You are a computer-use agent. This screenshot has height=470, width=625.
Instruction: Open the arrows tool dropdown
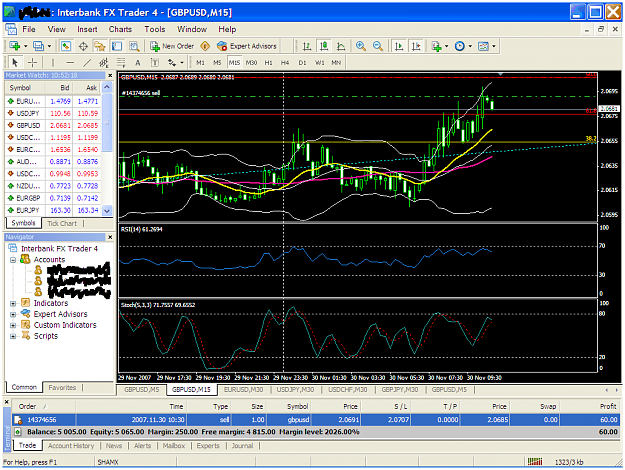tap(182, 63)
